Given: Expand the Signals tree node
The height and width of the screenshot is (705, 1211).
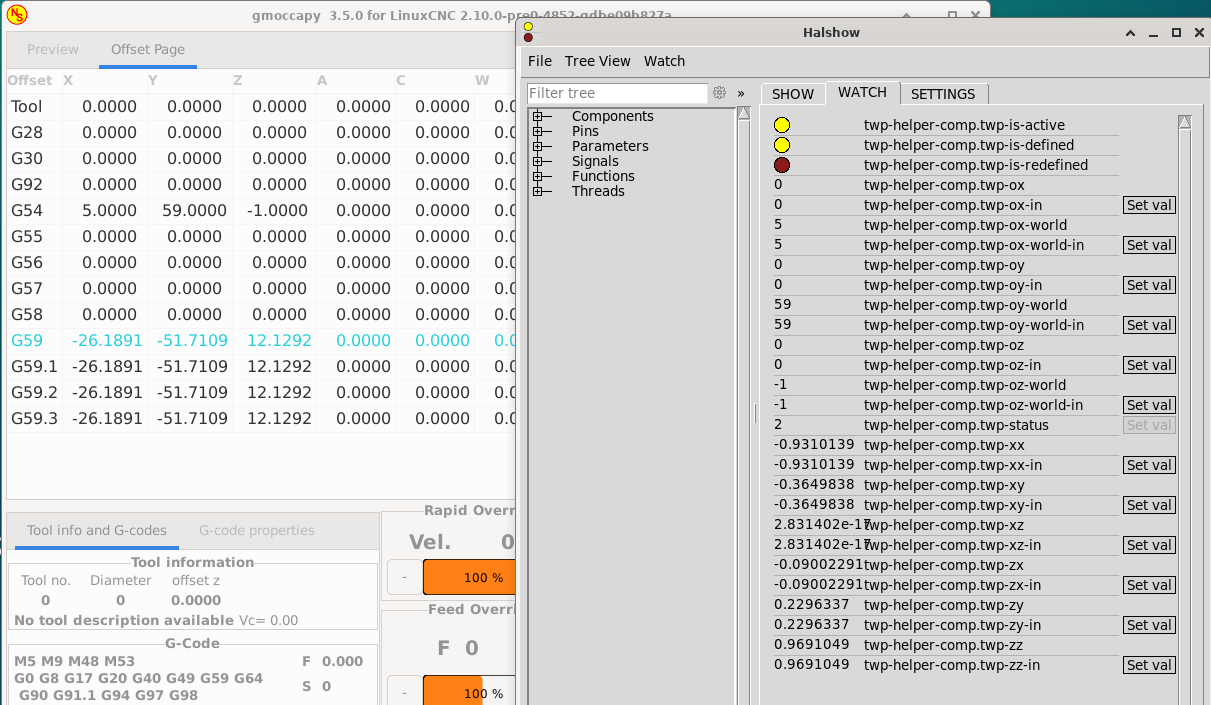Looking at the screenshot, I should (538, 161).
